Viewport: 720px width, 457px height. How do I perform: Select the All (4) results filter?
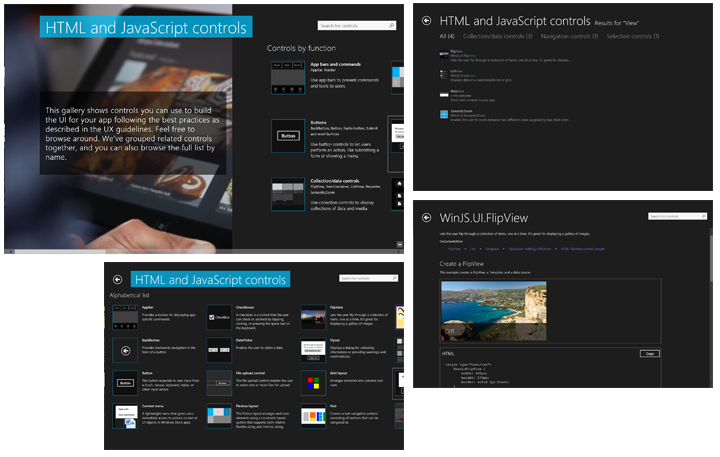[447, 36]
